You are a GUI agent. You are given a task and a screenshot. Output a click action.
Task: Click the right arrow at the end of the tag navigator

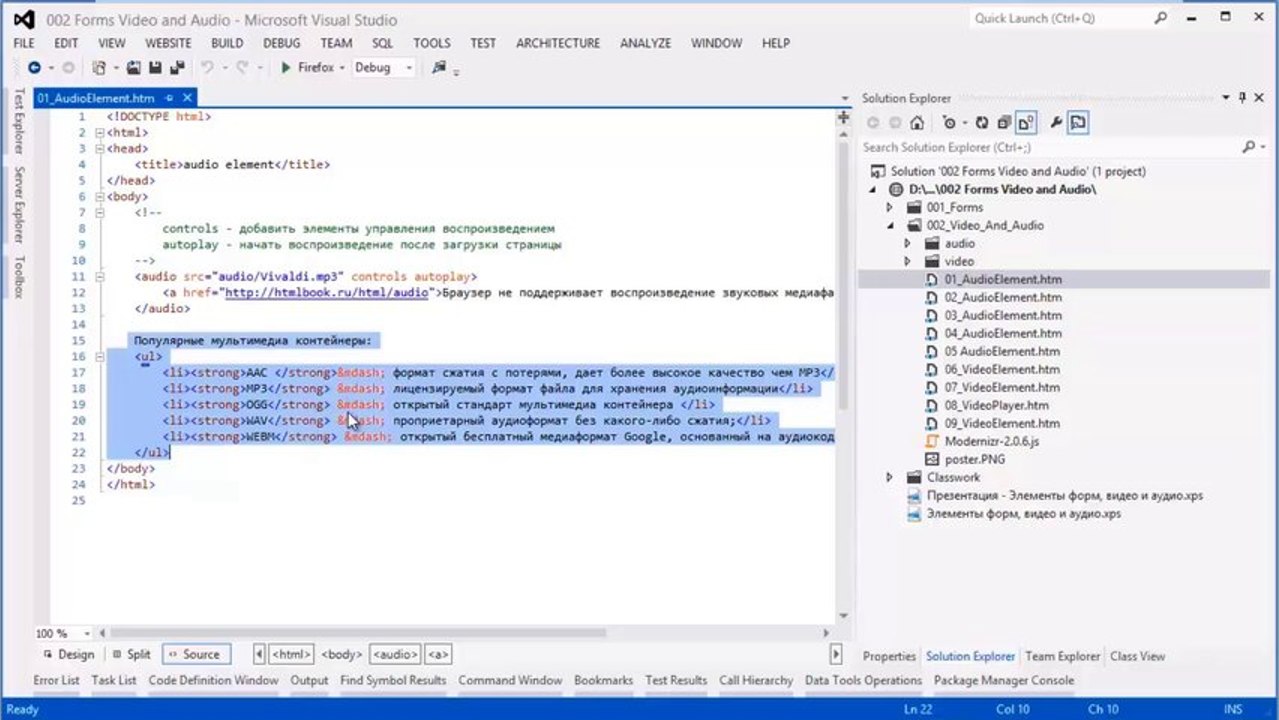point(836,655)
